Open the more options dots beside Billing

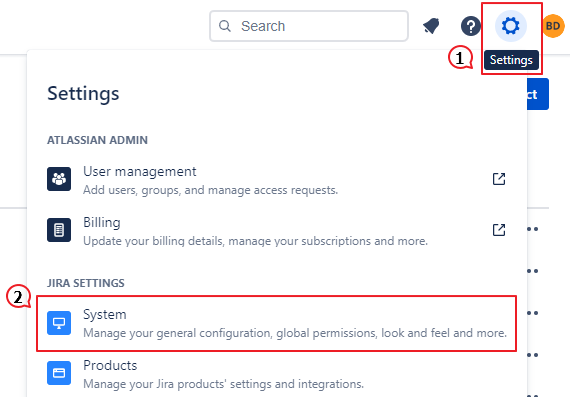click(x=533, y=229)
